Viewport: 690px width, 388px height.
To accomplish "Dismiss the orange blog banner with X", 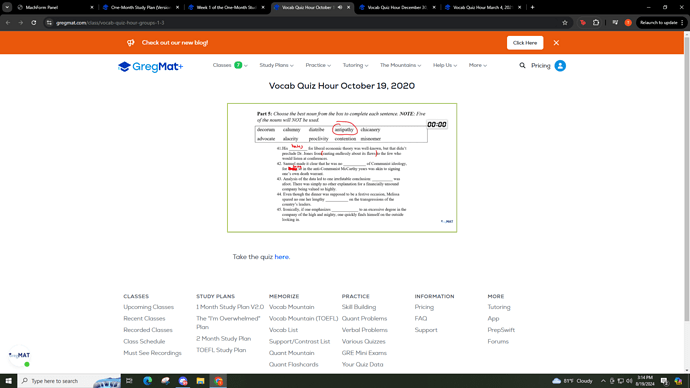I will click(x=556, y=43).
